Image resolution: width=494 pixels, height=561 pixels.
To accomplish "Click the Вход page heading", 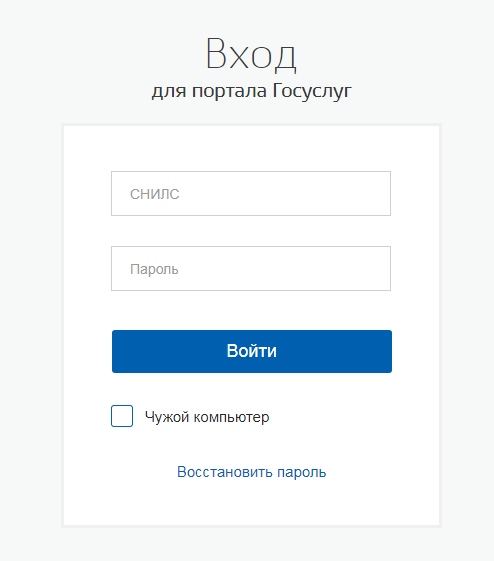I will coord(251,55).
